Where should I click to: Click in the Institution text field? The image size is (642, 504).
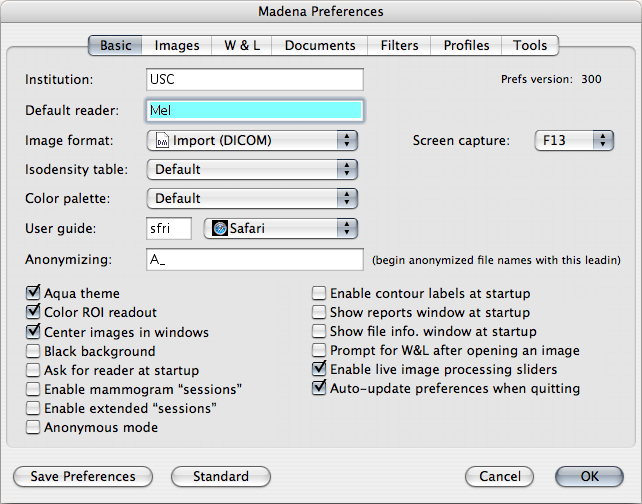tap(254, 79)
